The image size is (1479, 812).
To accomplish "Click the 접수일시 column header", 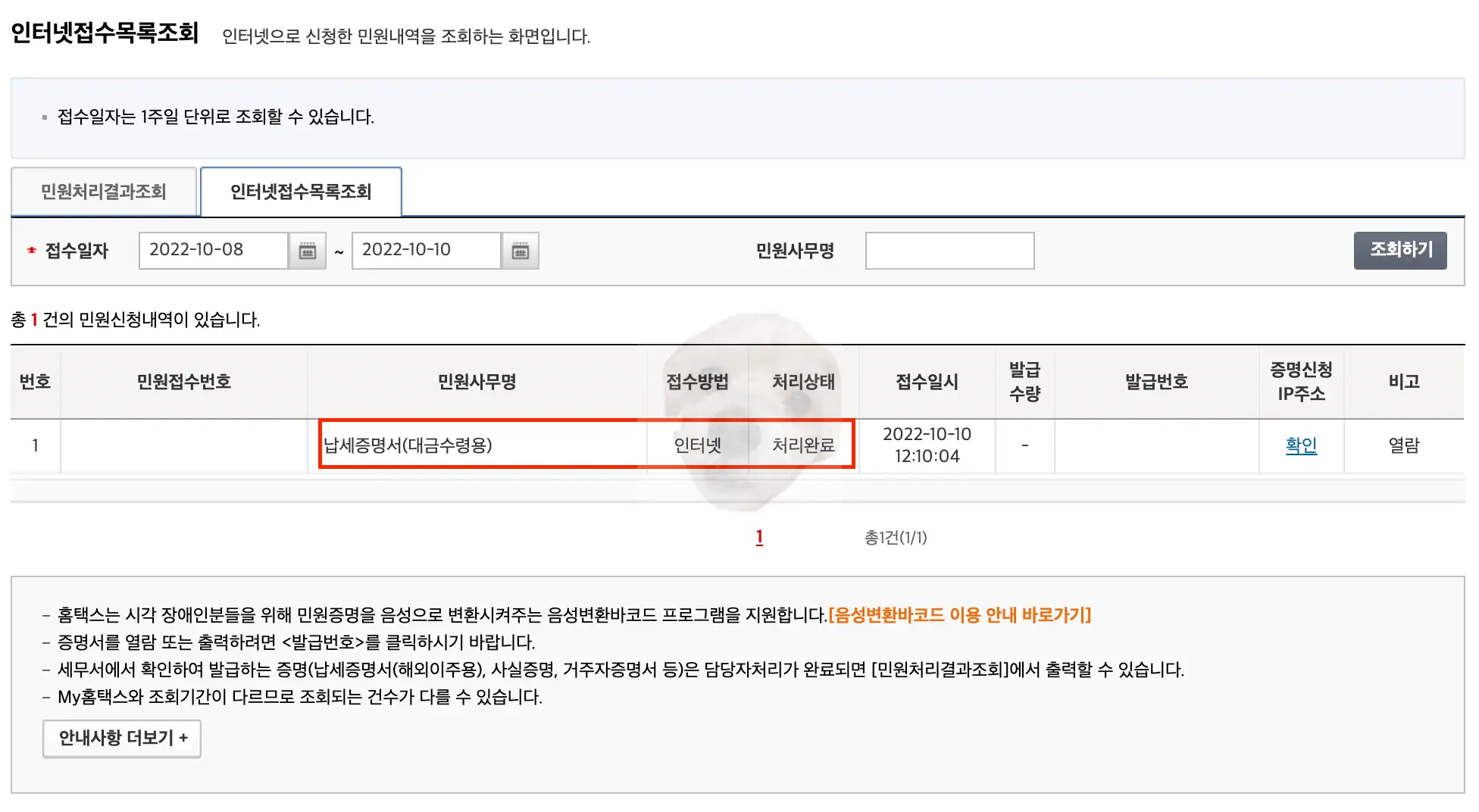I will [x=926, y=383].
